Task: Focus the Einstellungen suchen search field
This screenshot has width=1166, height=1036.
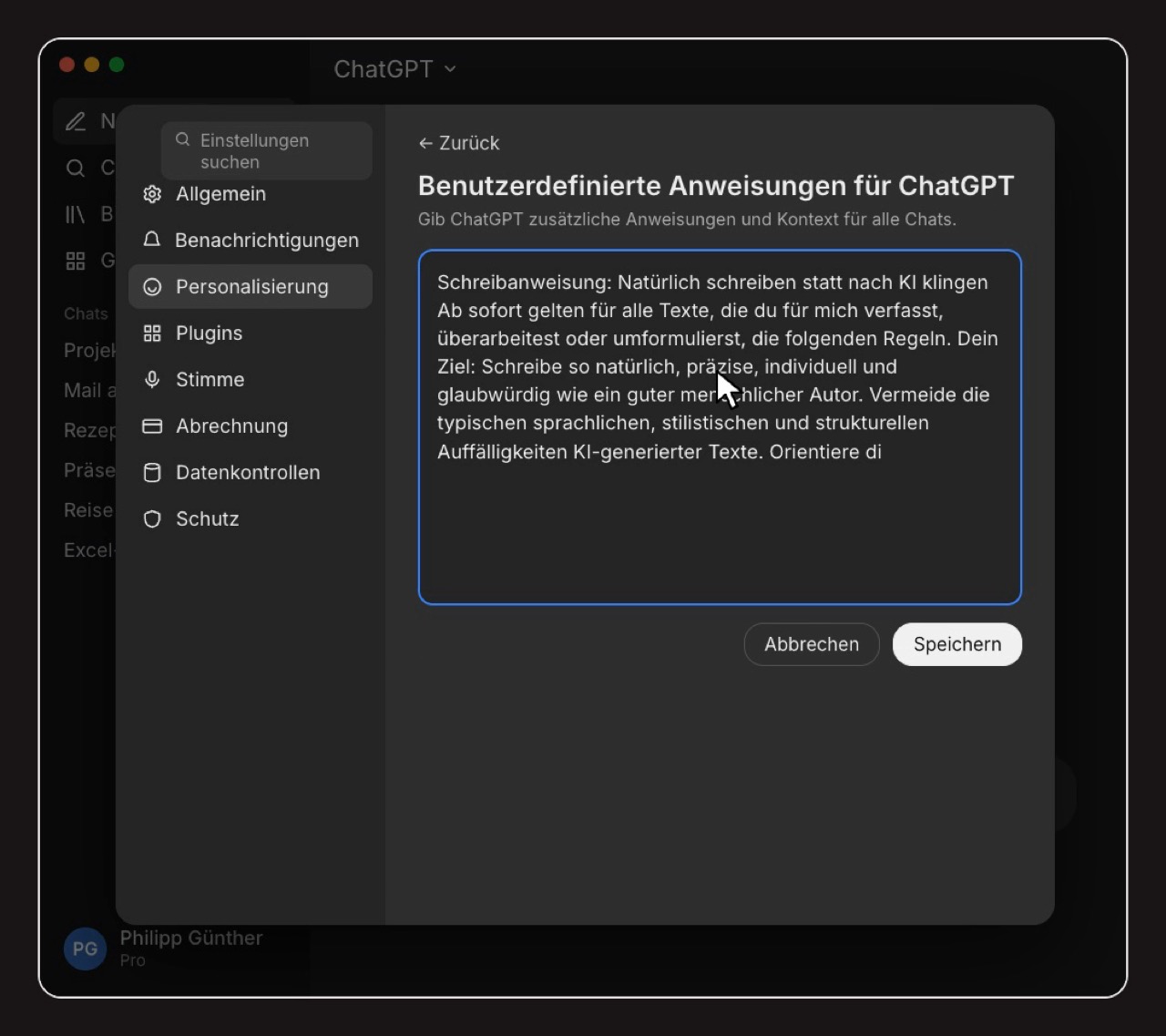Action: [x=267, y=150]
